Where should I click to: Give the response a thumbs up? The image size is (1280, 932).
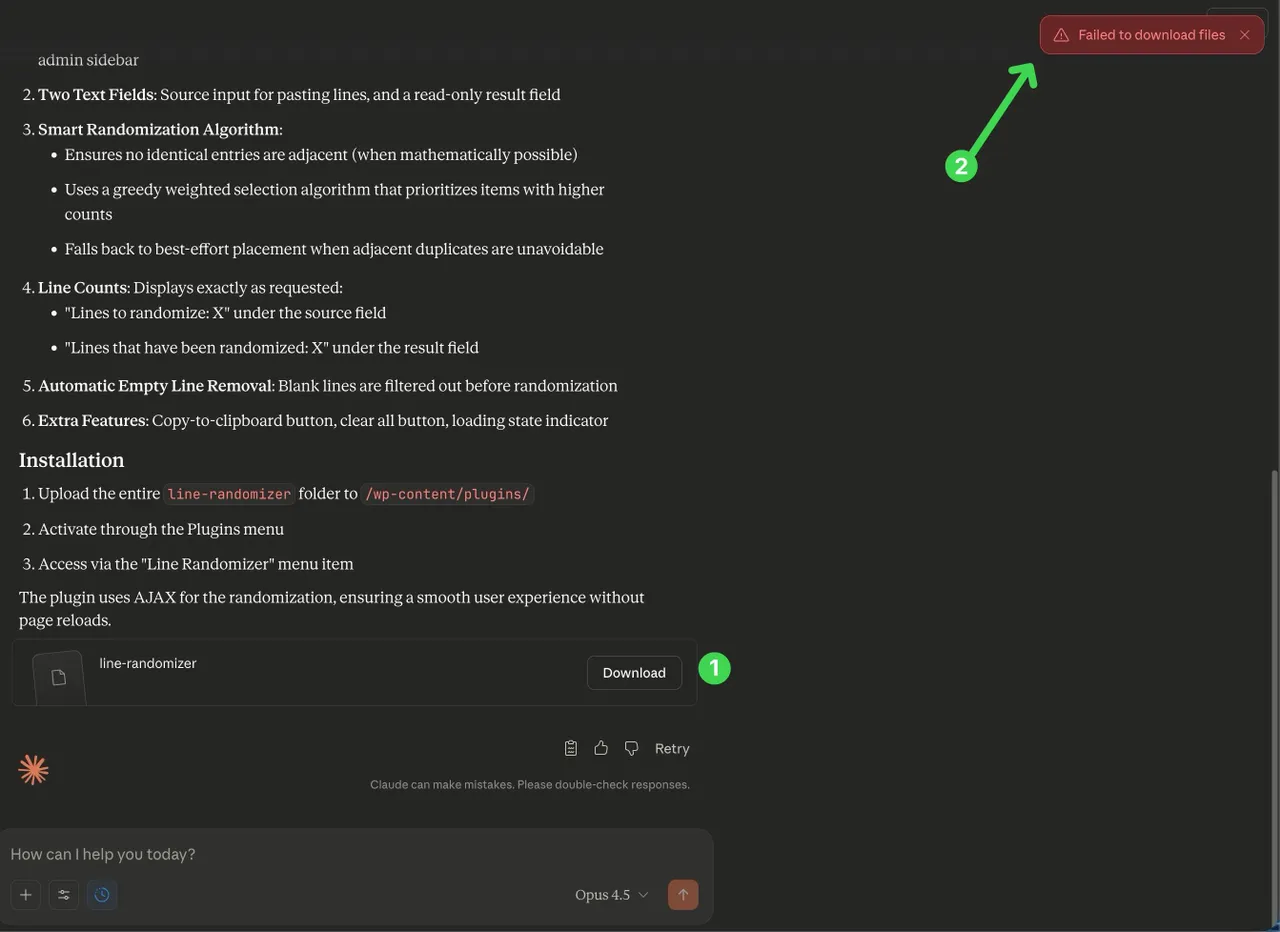tap(601, 748)
